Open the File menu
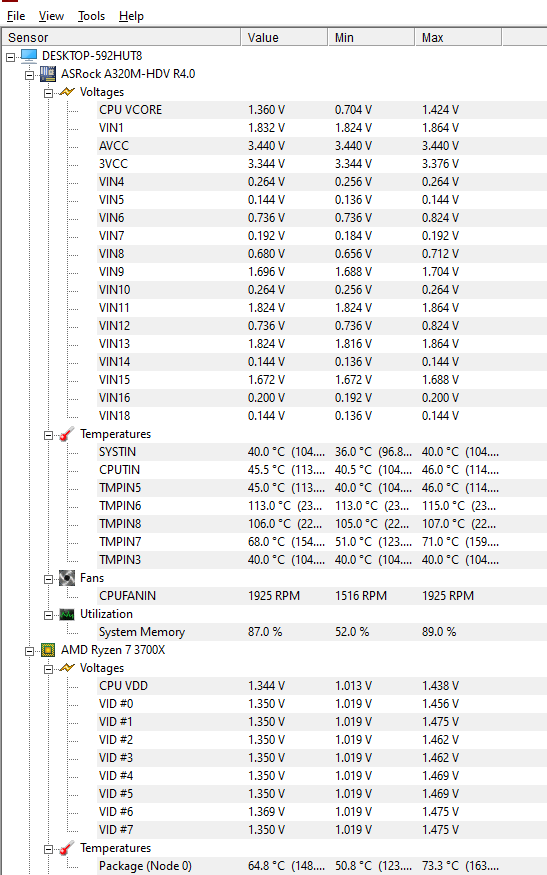The height and width of the screenshot is (875, 547). point(16,16)
